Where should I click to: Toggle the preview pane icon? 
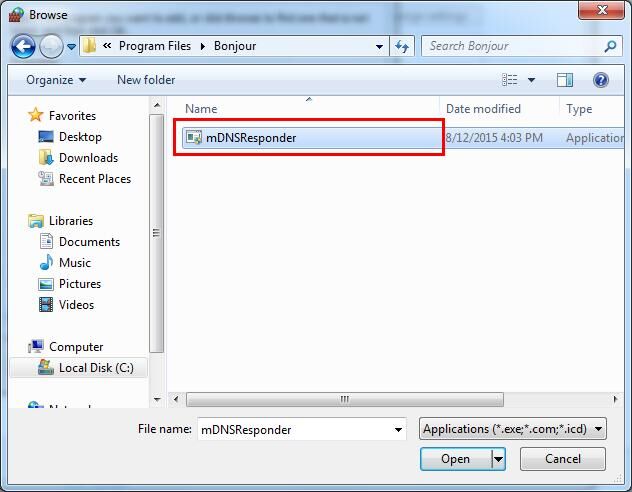click(565, 80)
